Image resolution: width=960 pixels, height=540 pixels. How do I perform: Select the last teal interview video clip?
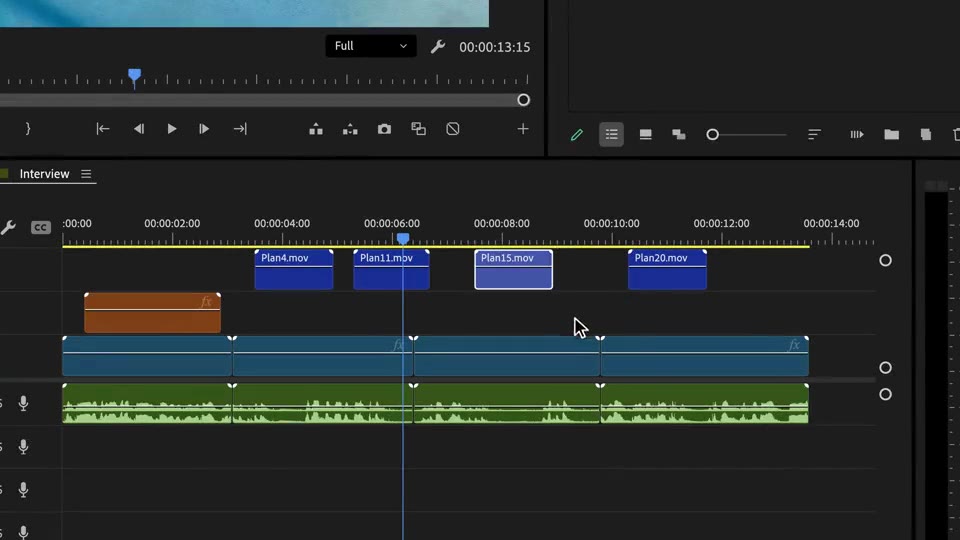point(705,356)
